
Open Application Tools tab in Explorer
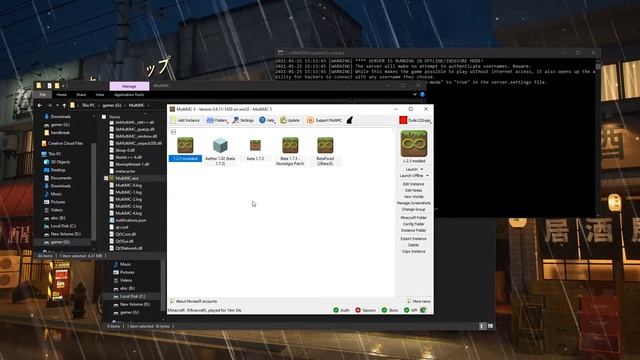point(129,95)
